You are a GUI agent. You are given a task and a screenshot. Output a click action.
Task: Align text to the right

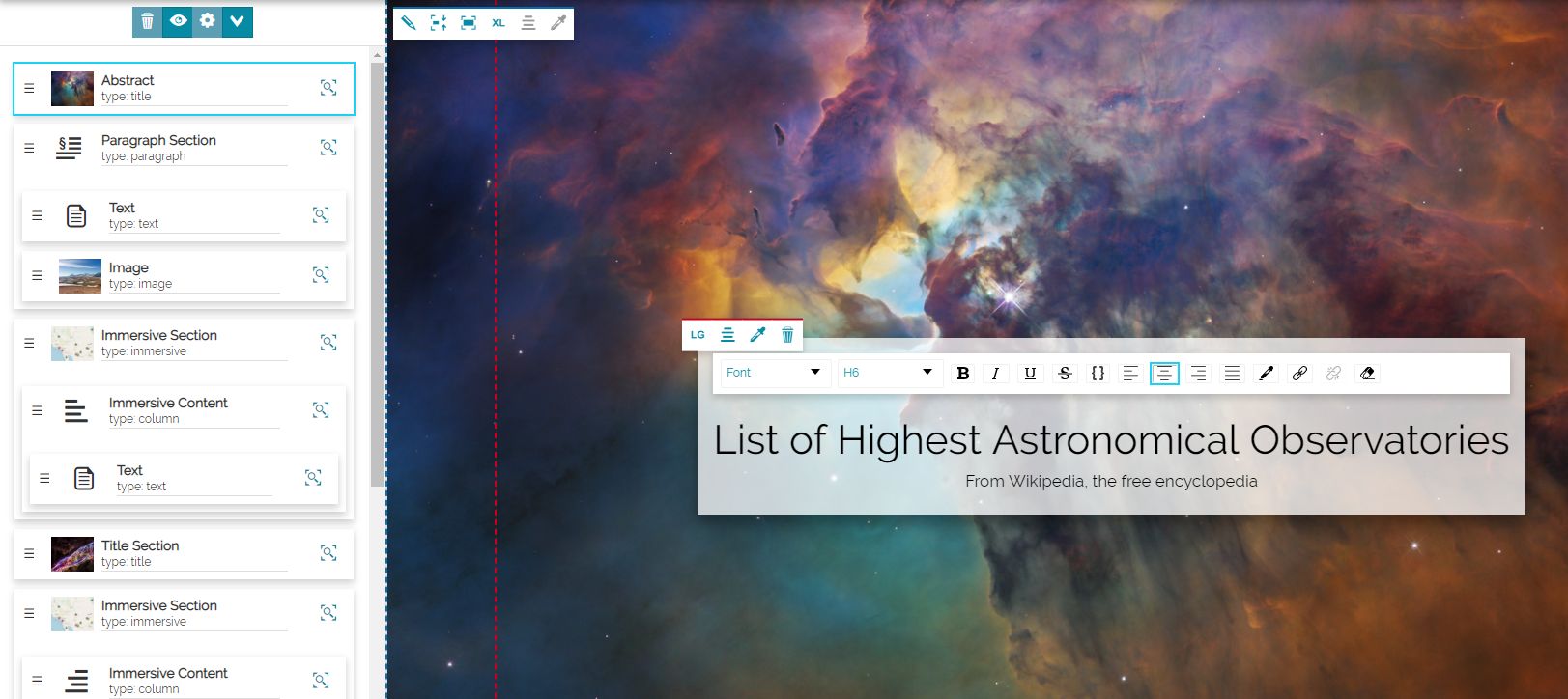point(1198,374)
